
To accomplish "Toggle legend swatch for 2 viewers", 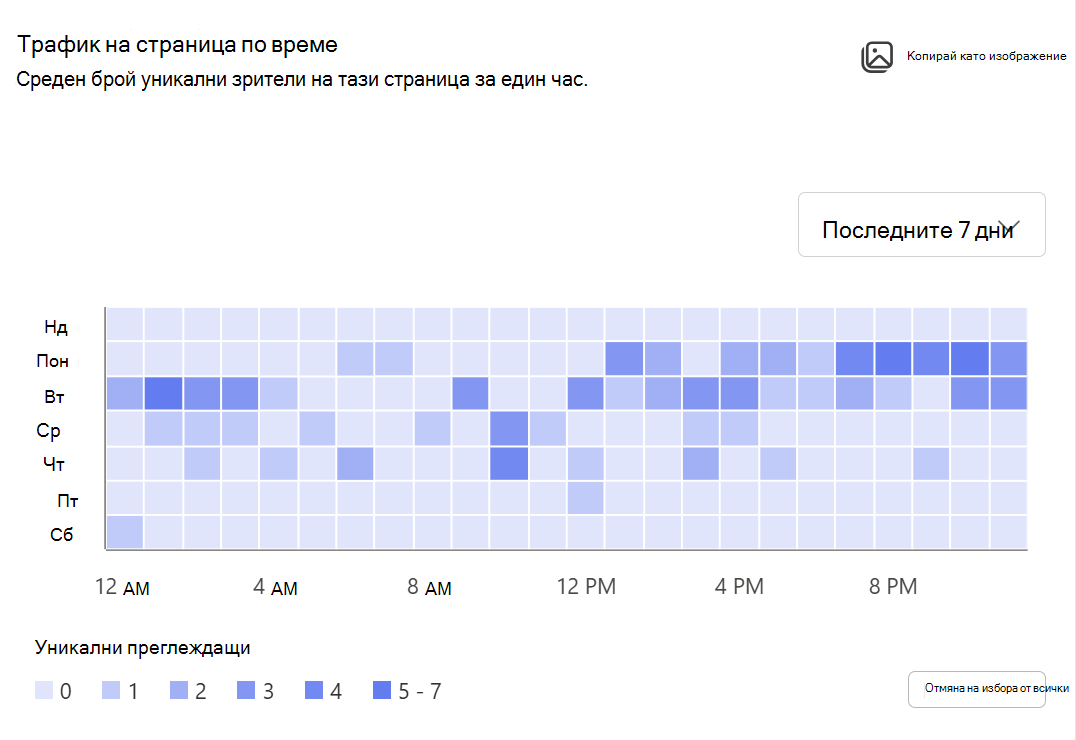I will coord(178,690).
